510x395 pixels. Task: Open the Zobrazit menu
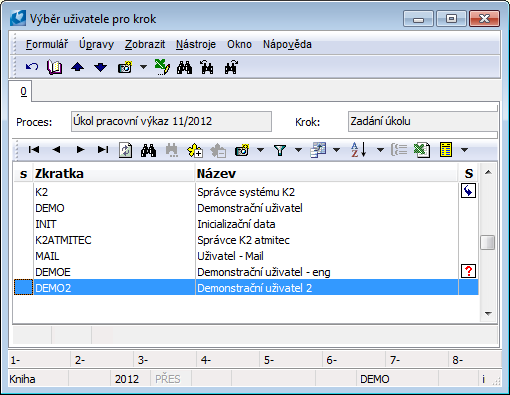pos(145,44)
